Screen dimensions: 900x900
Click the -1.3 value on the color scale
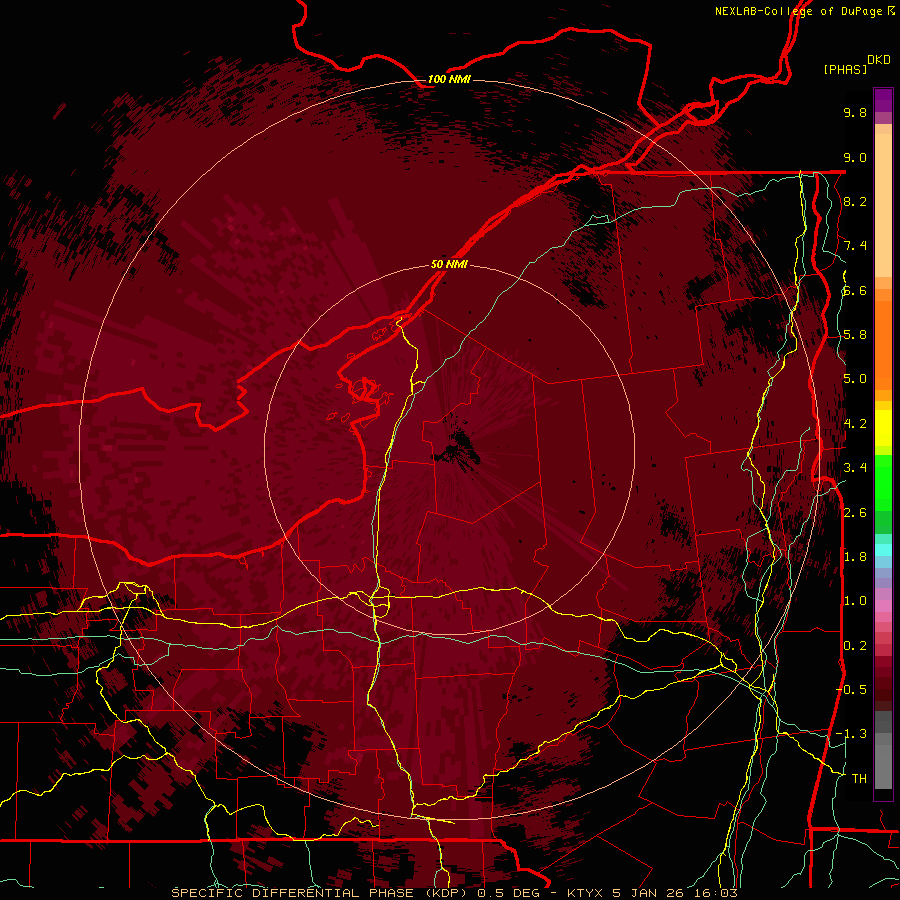coord(851,734)
